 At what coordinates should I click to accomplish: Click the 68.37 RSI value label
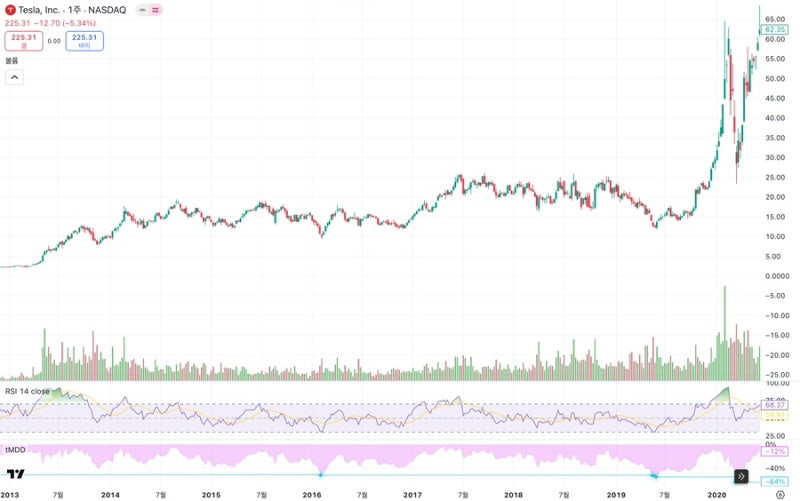774,405
